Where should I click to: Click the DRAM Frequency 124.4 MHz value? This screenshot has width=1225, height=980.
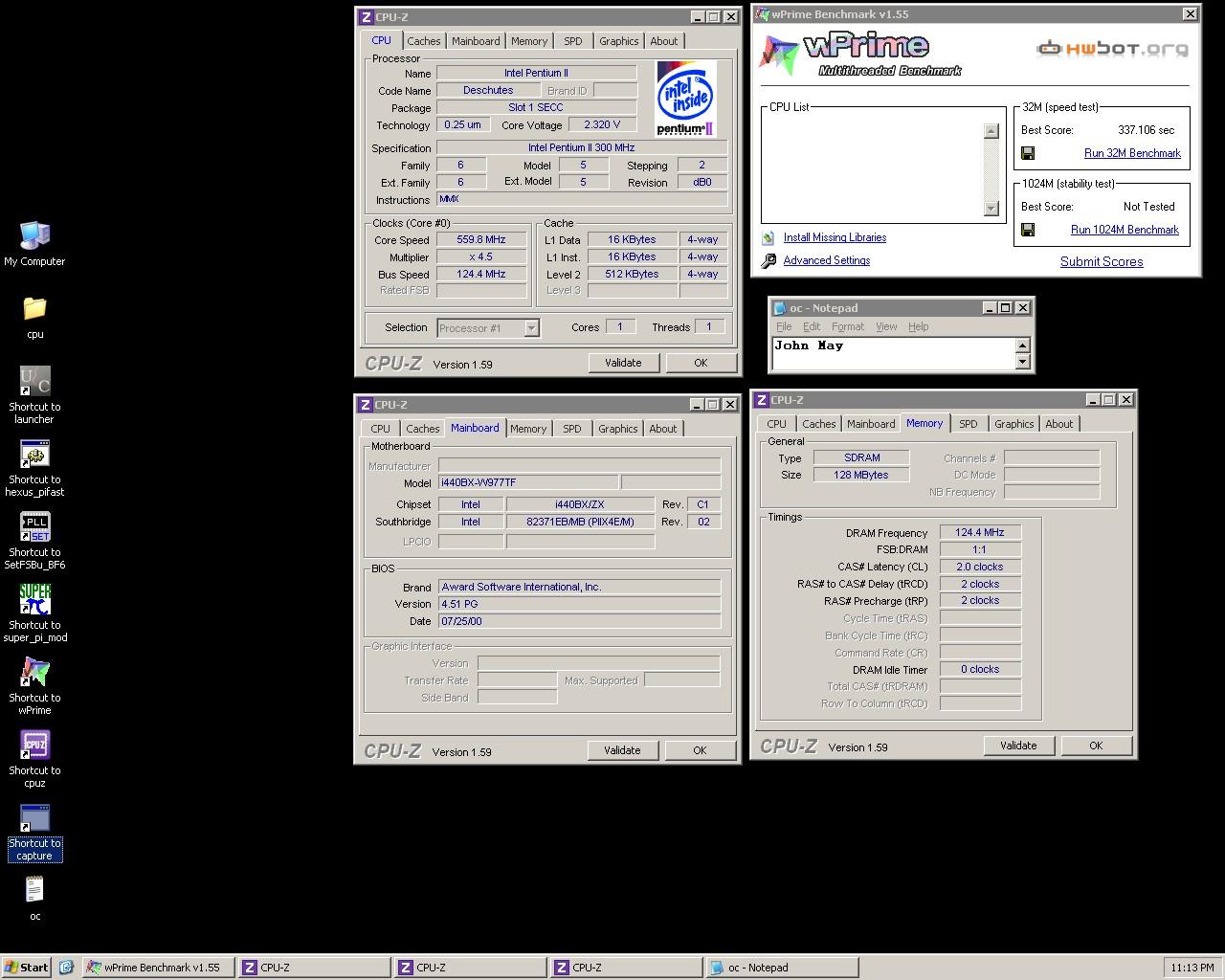980,532
